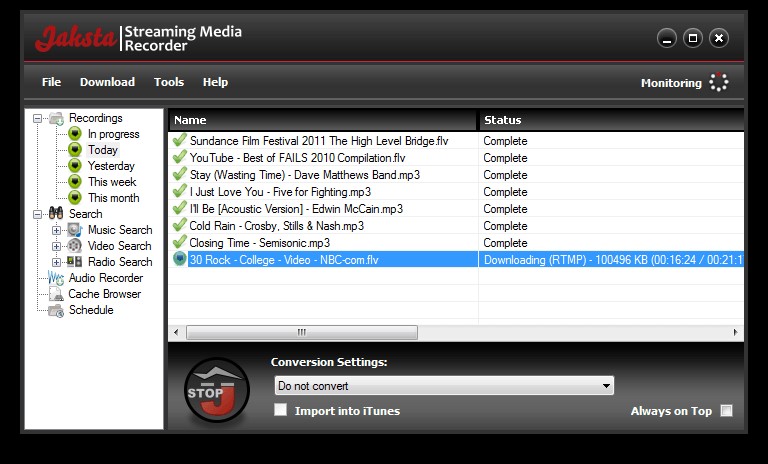This screenshot has height=464, width=768.
Task: Expand the Music Search tree node
Action: (57, 230)
